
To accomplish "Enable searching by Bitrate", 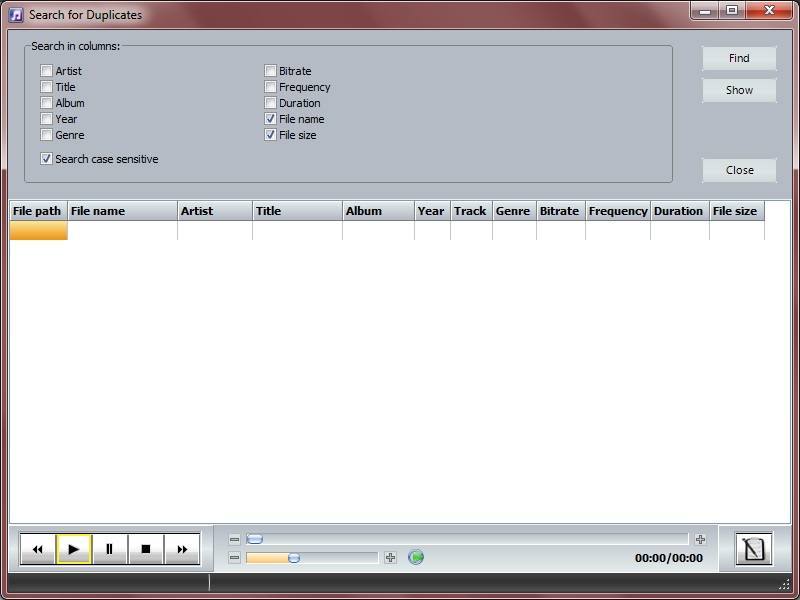I will (270, 71).
